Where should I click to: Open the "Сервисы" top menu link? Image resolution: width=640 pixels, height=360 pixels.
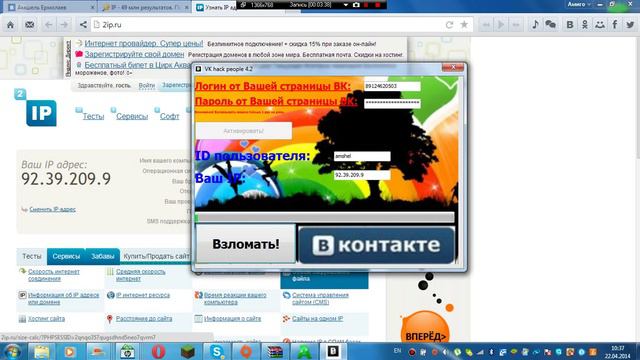(x=132, y=116)
